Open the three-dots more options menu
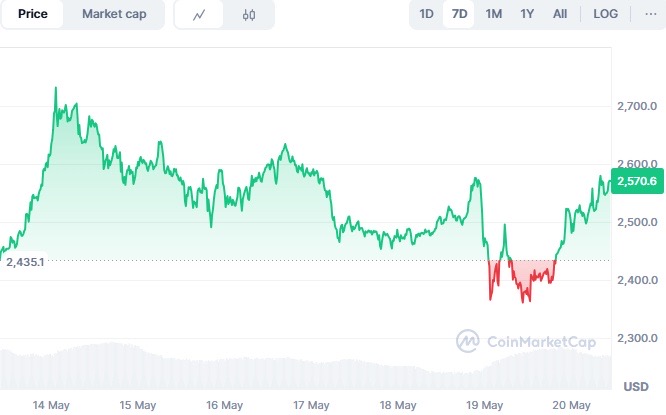The image size is (666, 415). [x=648, y=14]
